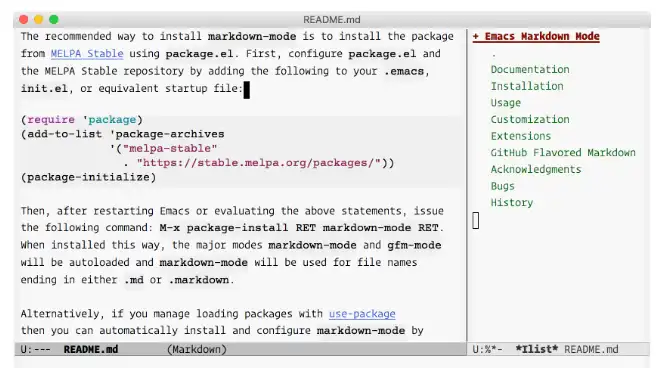Click the gfm-mode word in paragraph
Image resolution: width=657 pixels, height=368 pixels.
(414, 245)
